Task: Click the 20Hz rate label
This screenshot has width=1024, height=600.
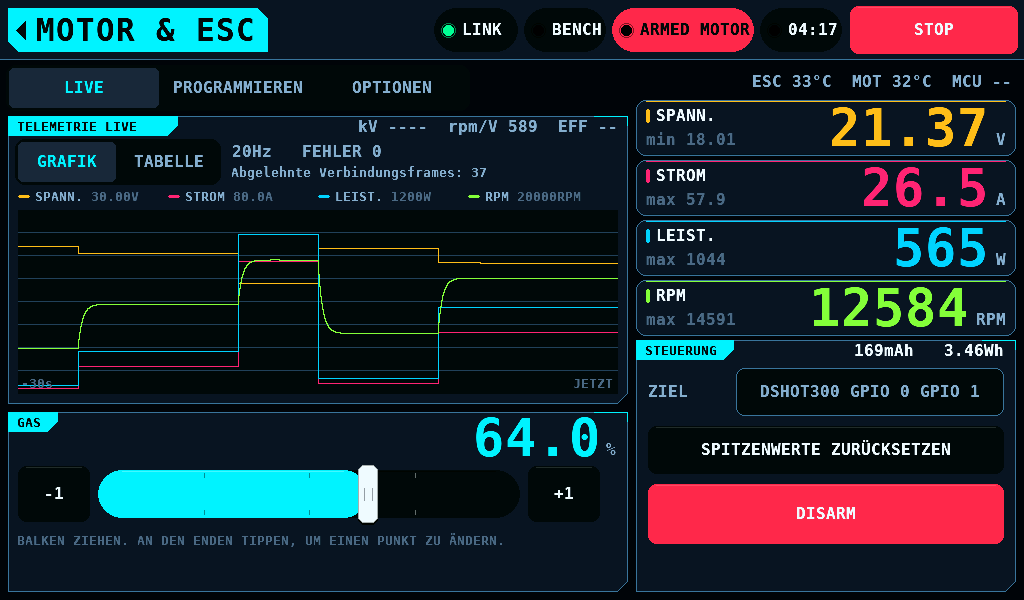Action: [251, 151]
